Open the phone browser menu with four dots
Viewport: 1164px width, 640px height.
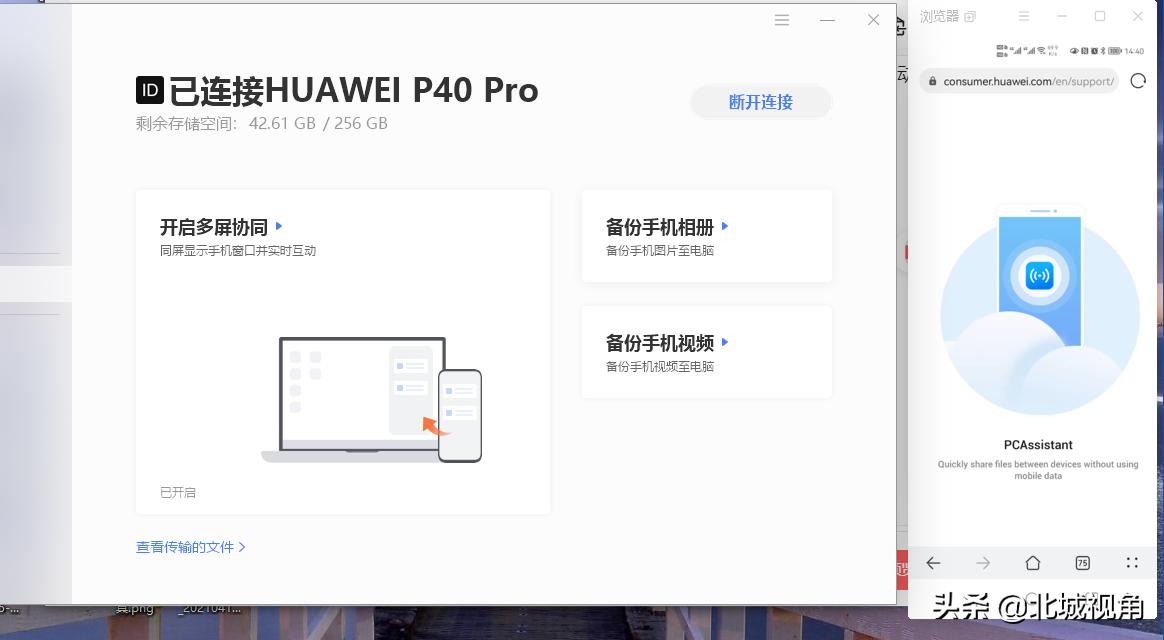[1132, 563]
